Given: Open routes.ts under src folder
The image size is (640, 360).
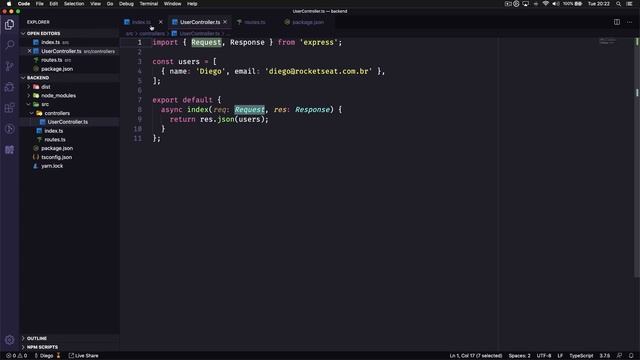Looking at the screenshot, I should pyautogui.click(x=70, y=140).
